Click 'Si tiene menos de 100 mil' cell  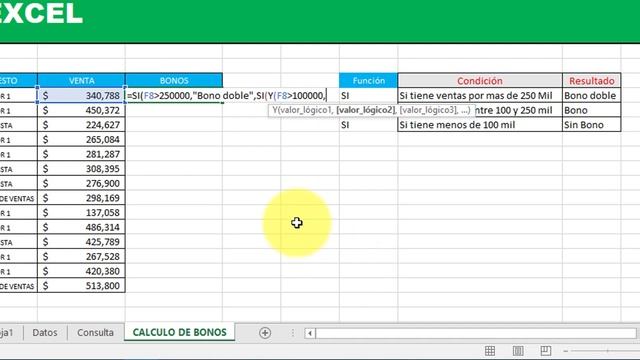click(480, 125)
